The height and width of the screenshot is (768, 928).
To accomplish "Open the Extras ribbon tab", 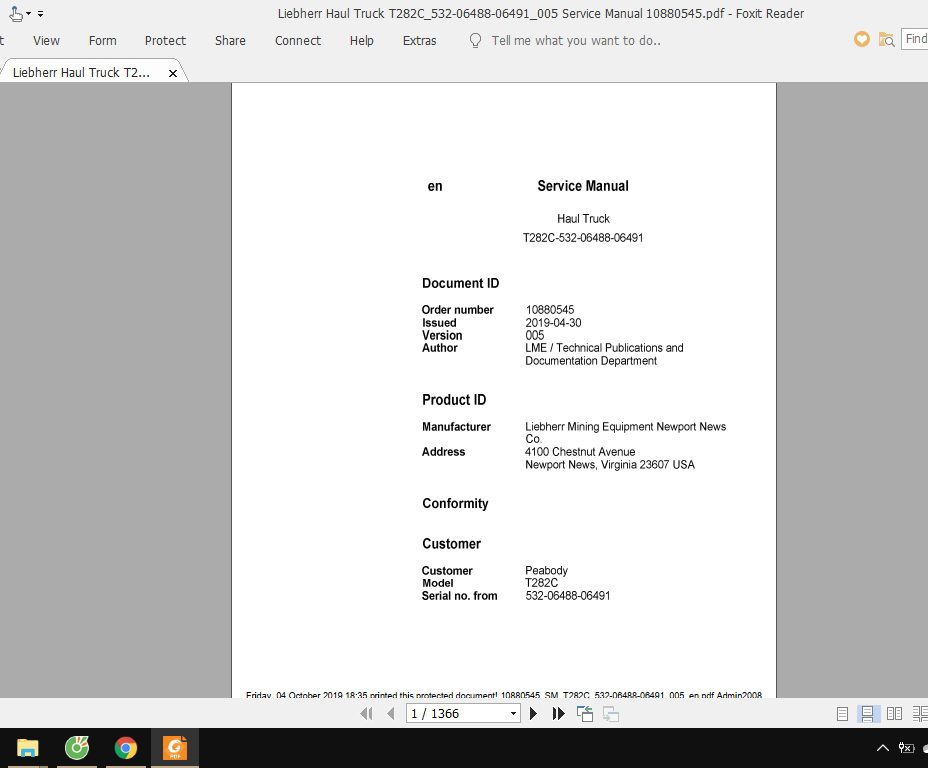I will pyautogui.click(x=420, y=40).
